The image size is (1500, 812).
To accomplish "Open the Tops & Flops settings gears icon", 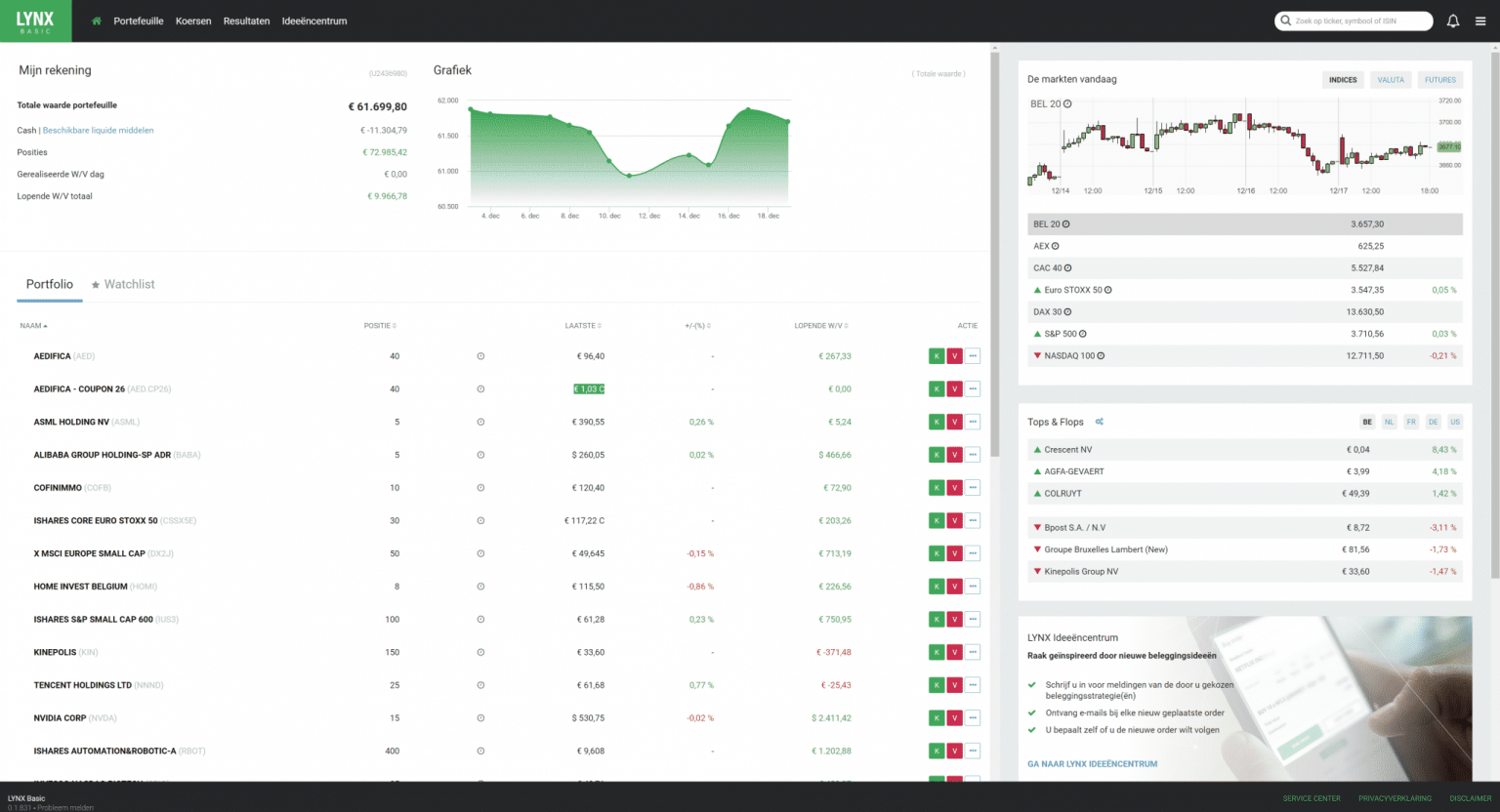I will 1098,422.
